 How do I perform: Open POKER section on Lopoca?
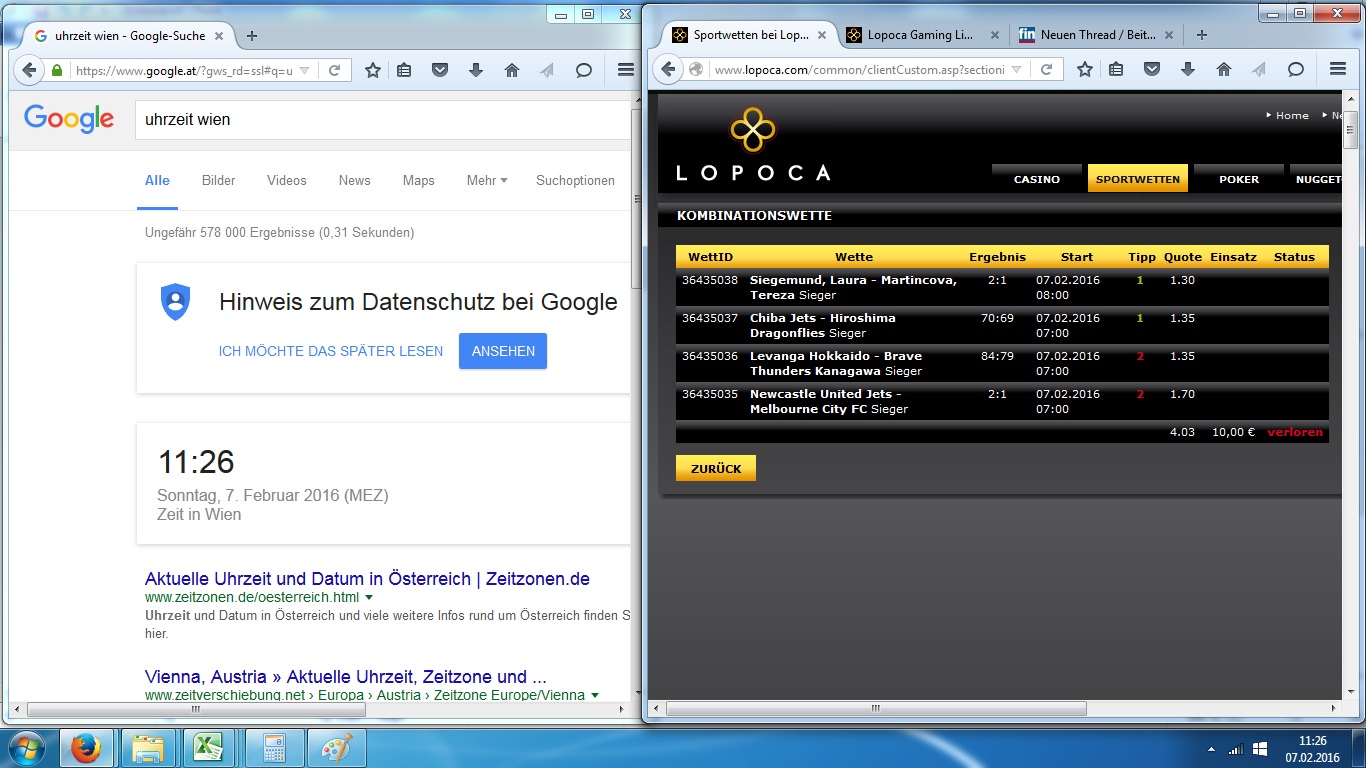click(x=1239, y=179)
